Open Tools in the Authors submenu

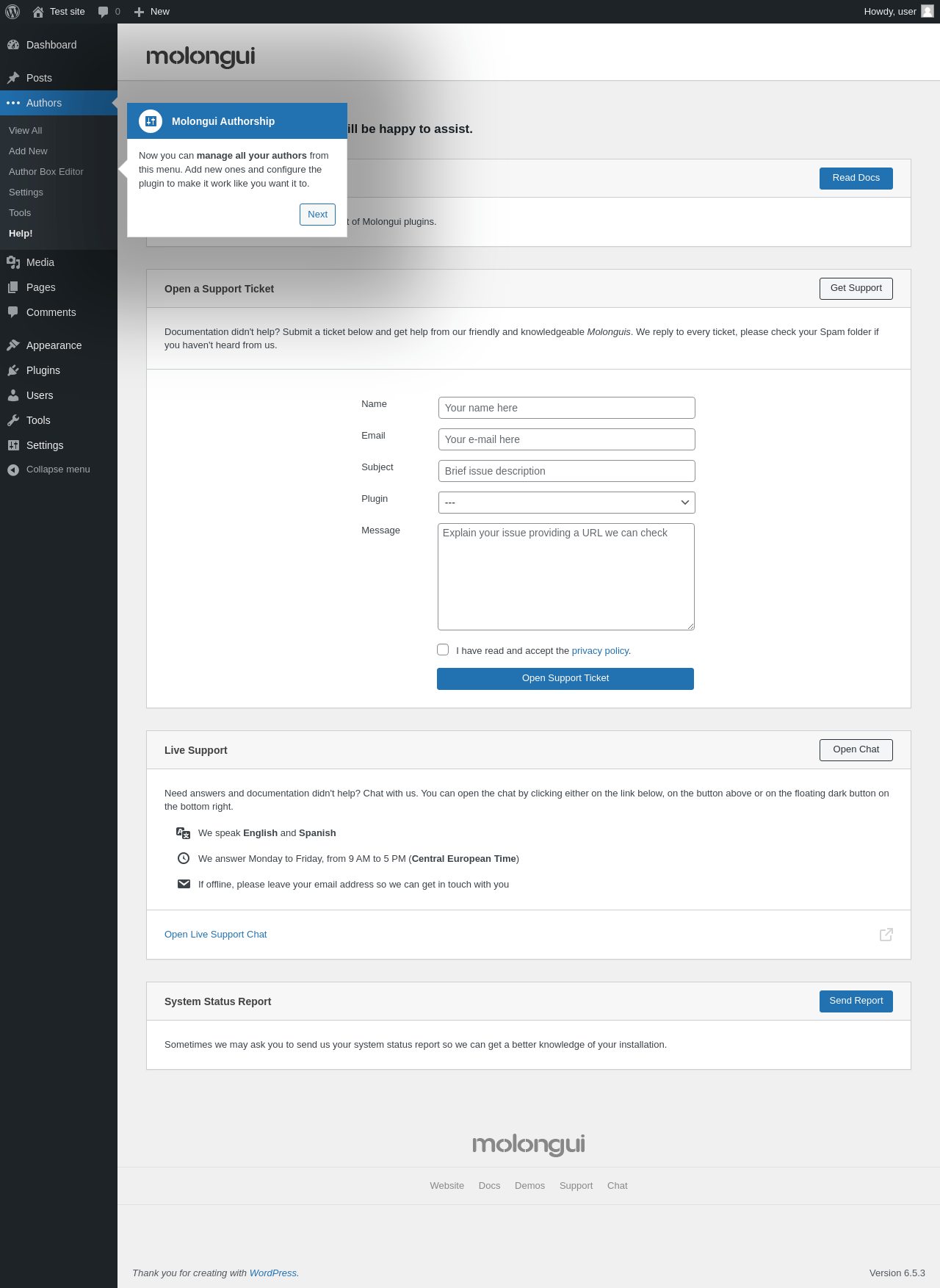(20, 213)
